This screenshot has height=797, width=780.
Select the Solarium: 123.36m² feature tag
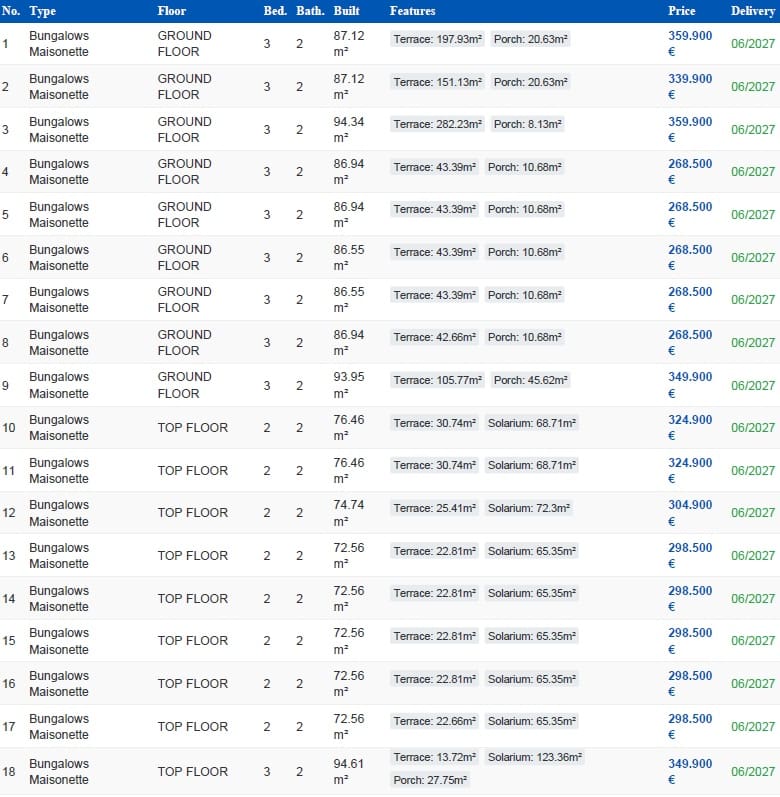[535, 757]
